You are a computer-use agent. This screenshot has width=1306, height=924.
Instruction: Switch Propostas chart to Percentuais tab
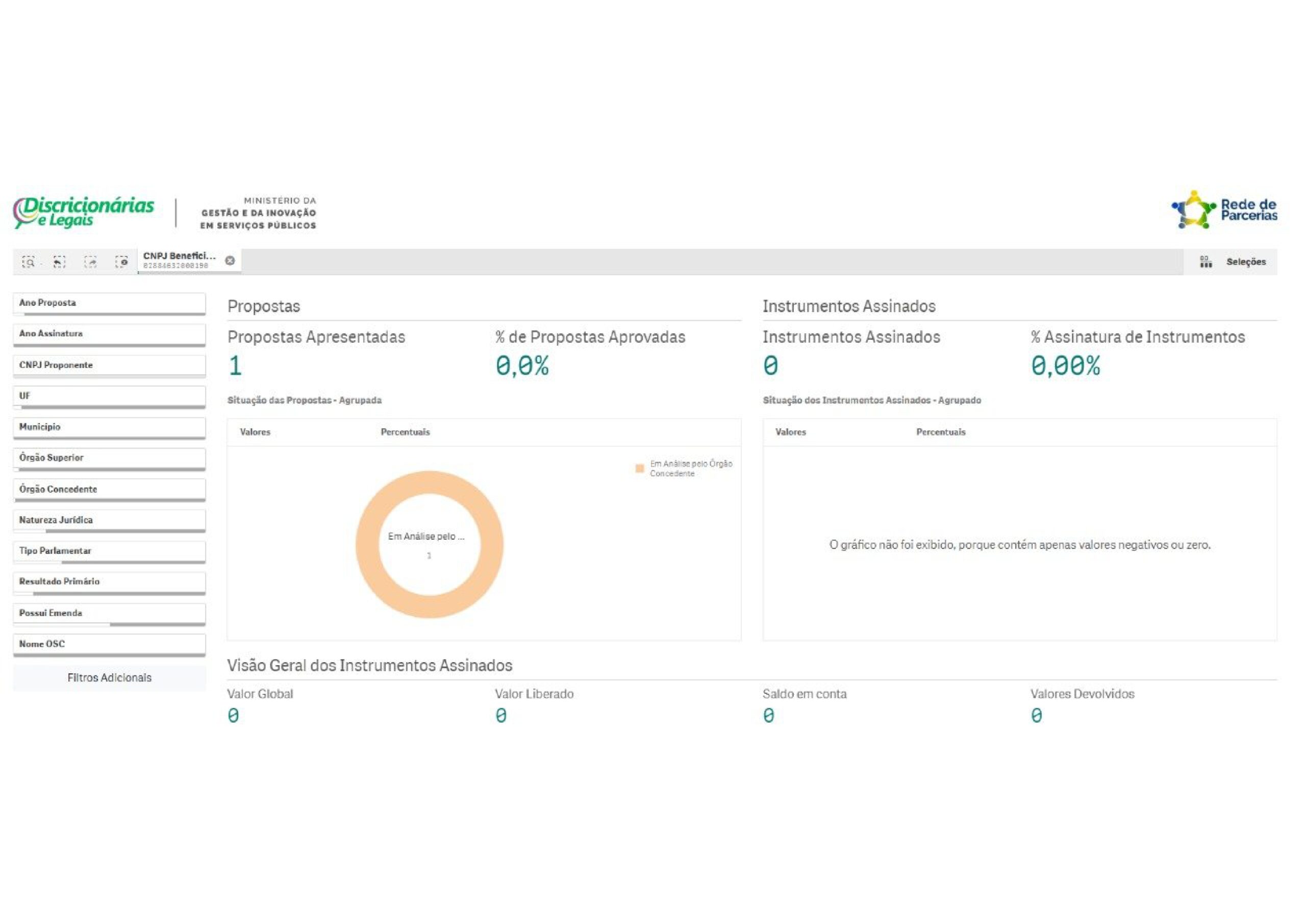pyautogui.click(x=405, y=433)
